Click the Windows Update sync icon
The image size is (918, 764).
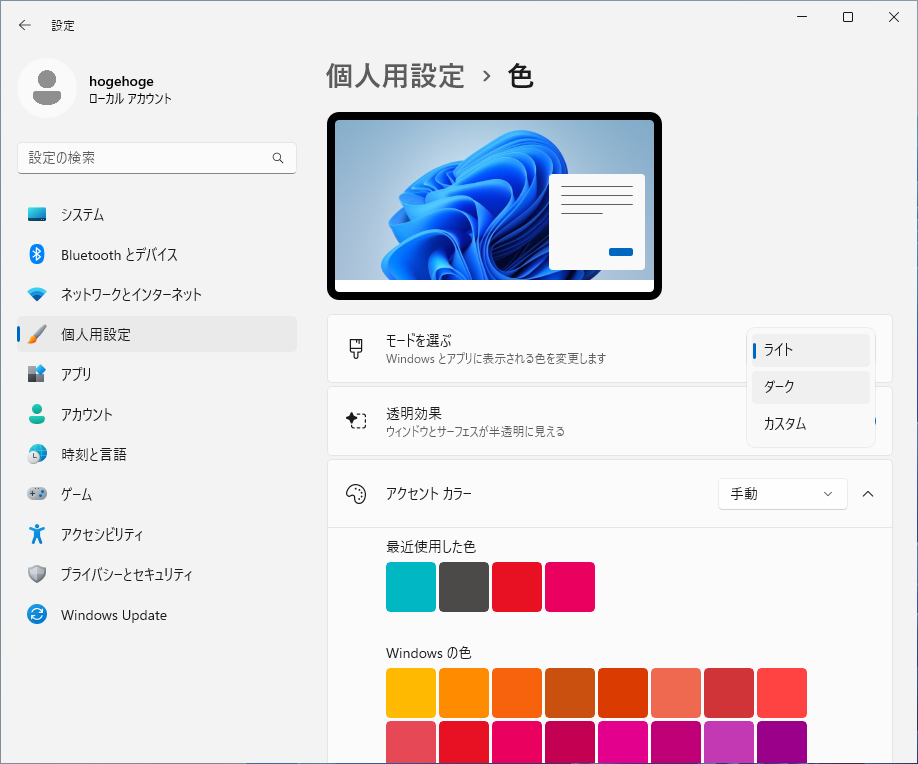(37, 615)
